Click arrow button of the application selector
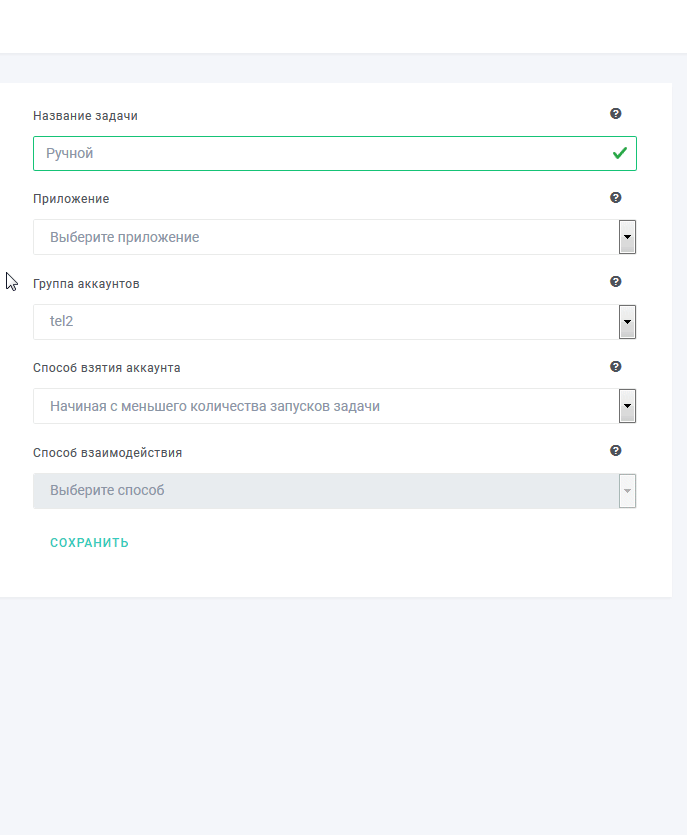Viewport: 687px width, 835px height. [x=627, y=237]
